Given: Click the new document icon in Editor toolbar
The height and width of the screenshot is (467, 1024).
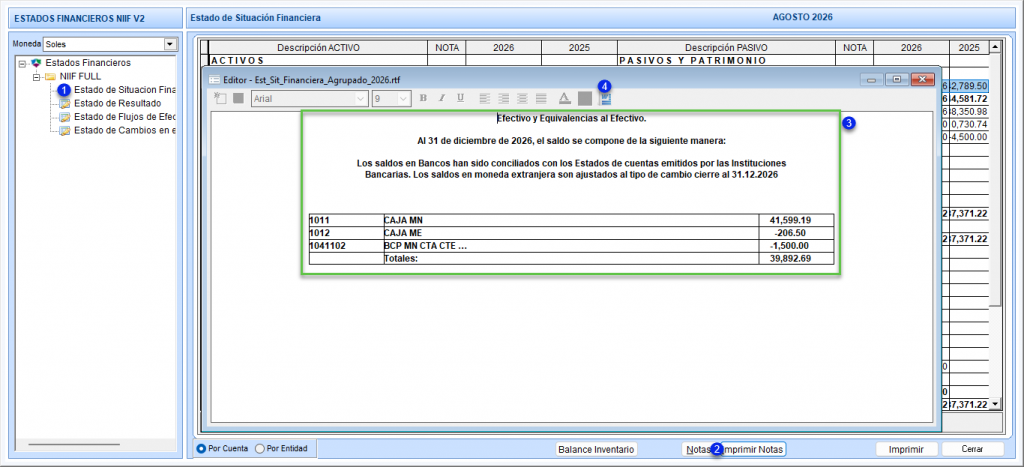Looking at the screenshot, I should pyautogui.click(x=220, y=99).
